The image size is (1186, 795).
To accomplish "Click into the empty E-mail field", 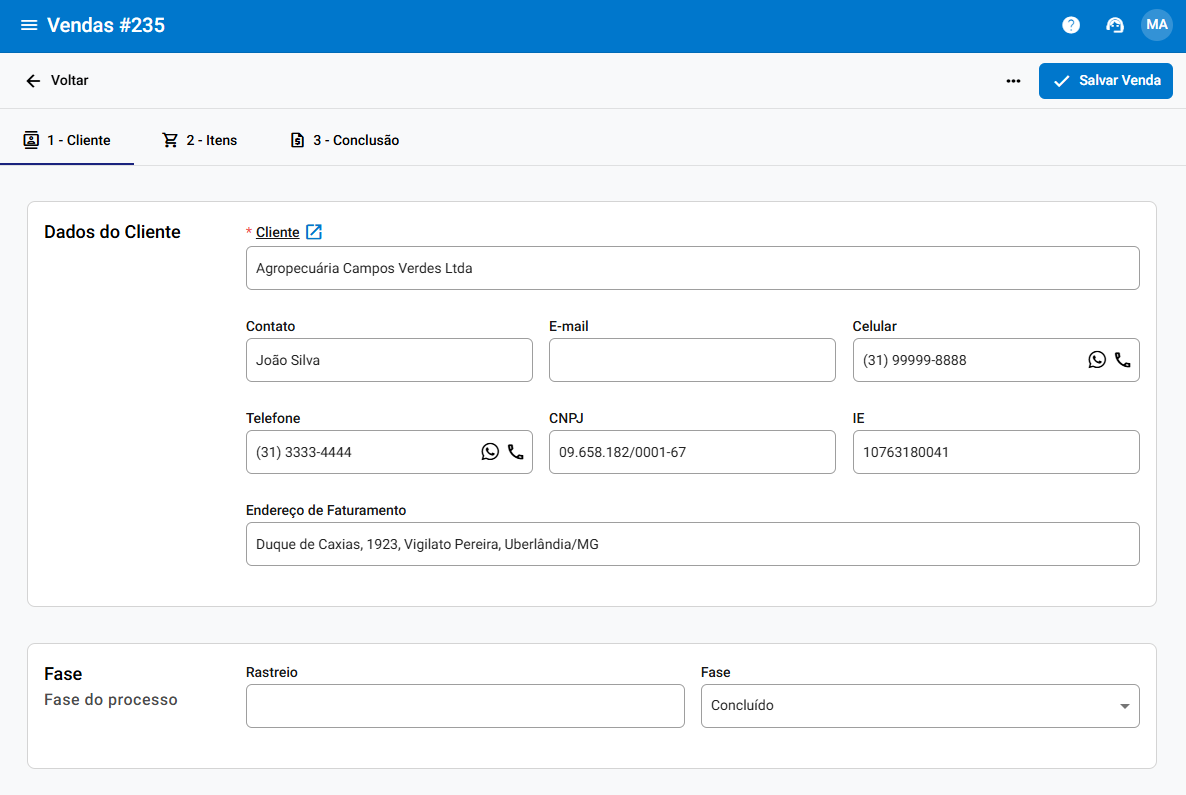I will point(691,360).
